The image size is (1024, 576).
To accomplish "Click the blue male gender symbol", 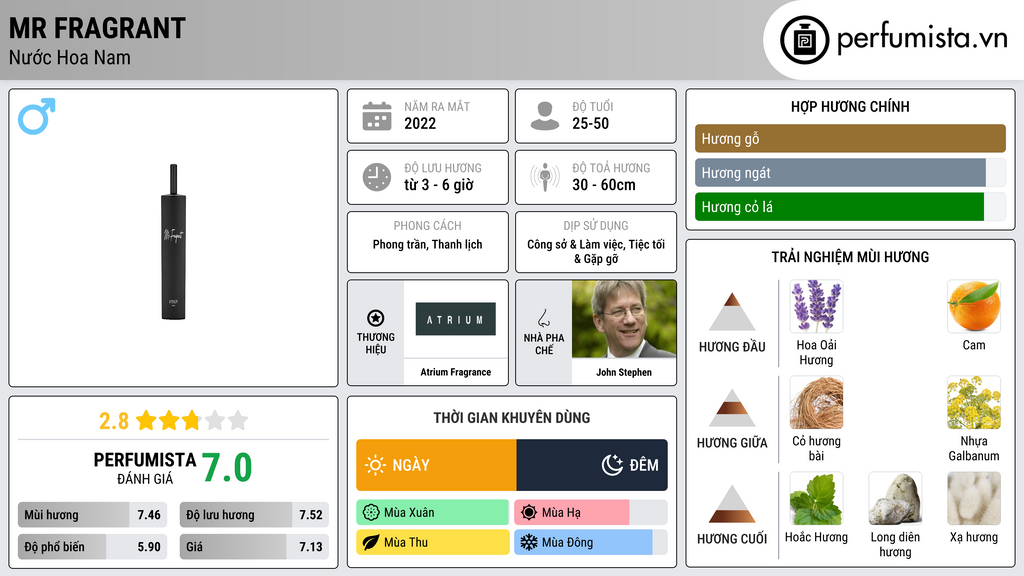I will tap(37, 116).
